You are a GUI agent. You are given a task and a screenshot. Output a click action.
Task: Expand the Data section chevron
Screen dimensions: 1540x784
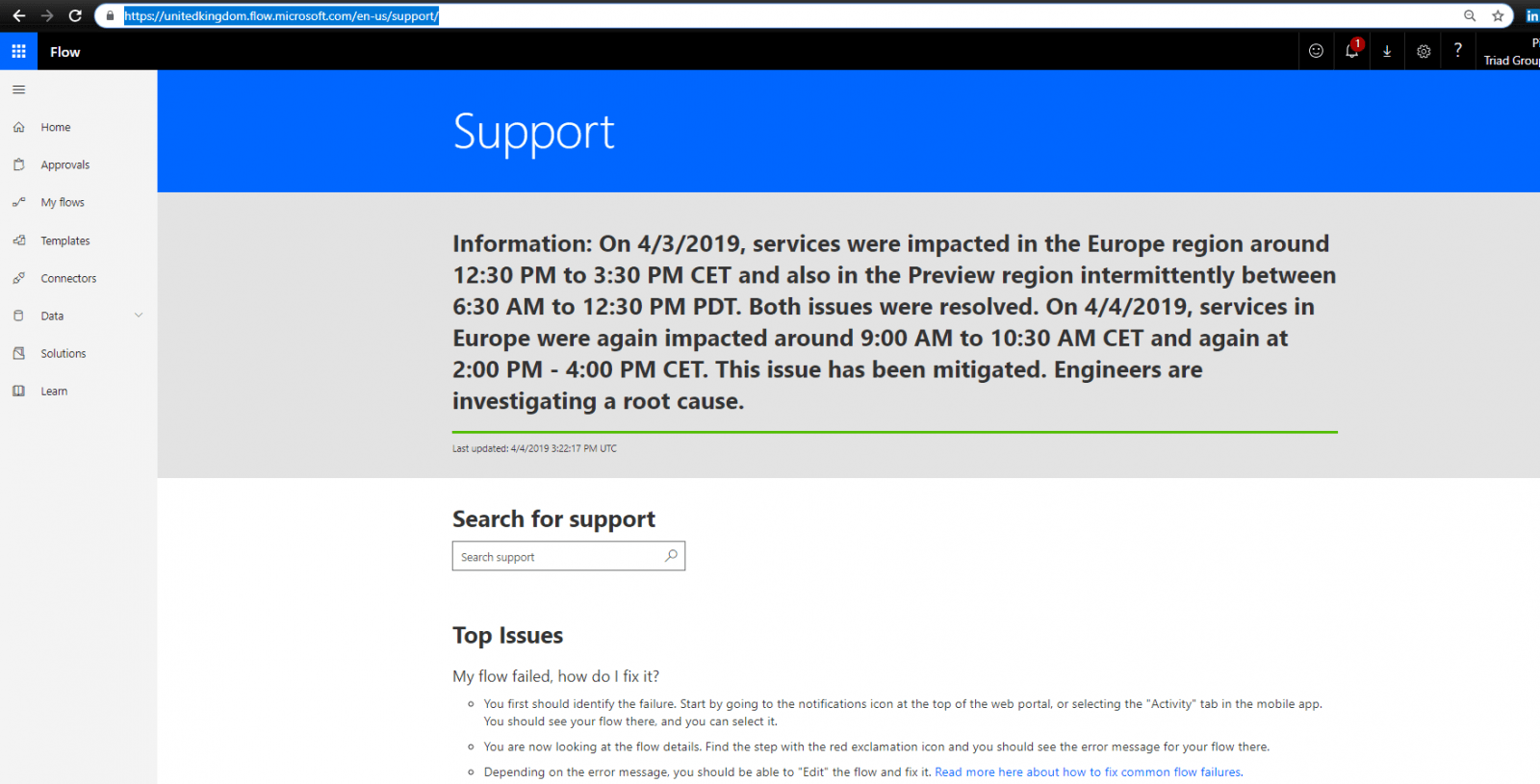pyautogui.click(x=139, y=316)
